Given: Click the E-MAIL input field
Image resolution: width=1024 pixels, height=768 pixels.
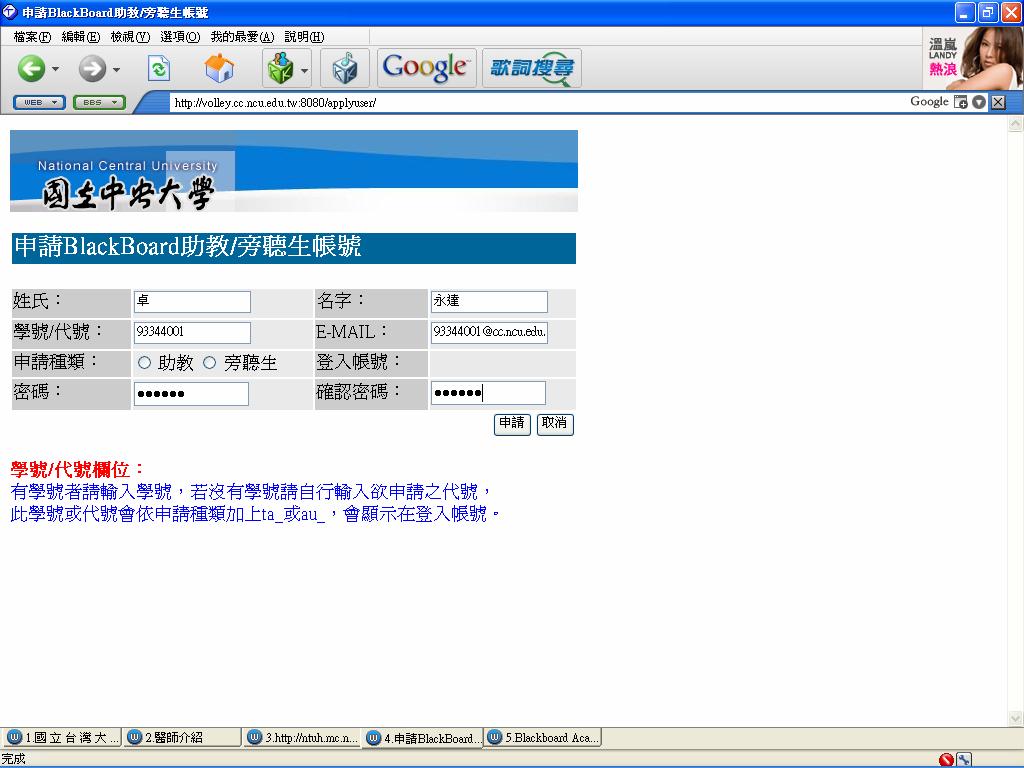Looking at the screenshot, I should (x=489, y=332).
